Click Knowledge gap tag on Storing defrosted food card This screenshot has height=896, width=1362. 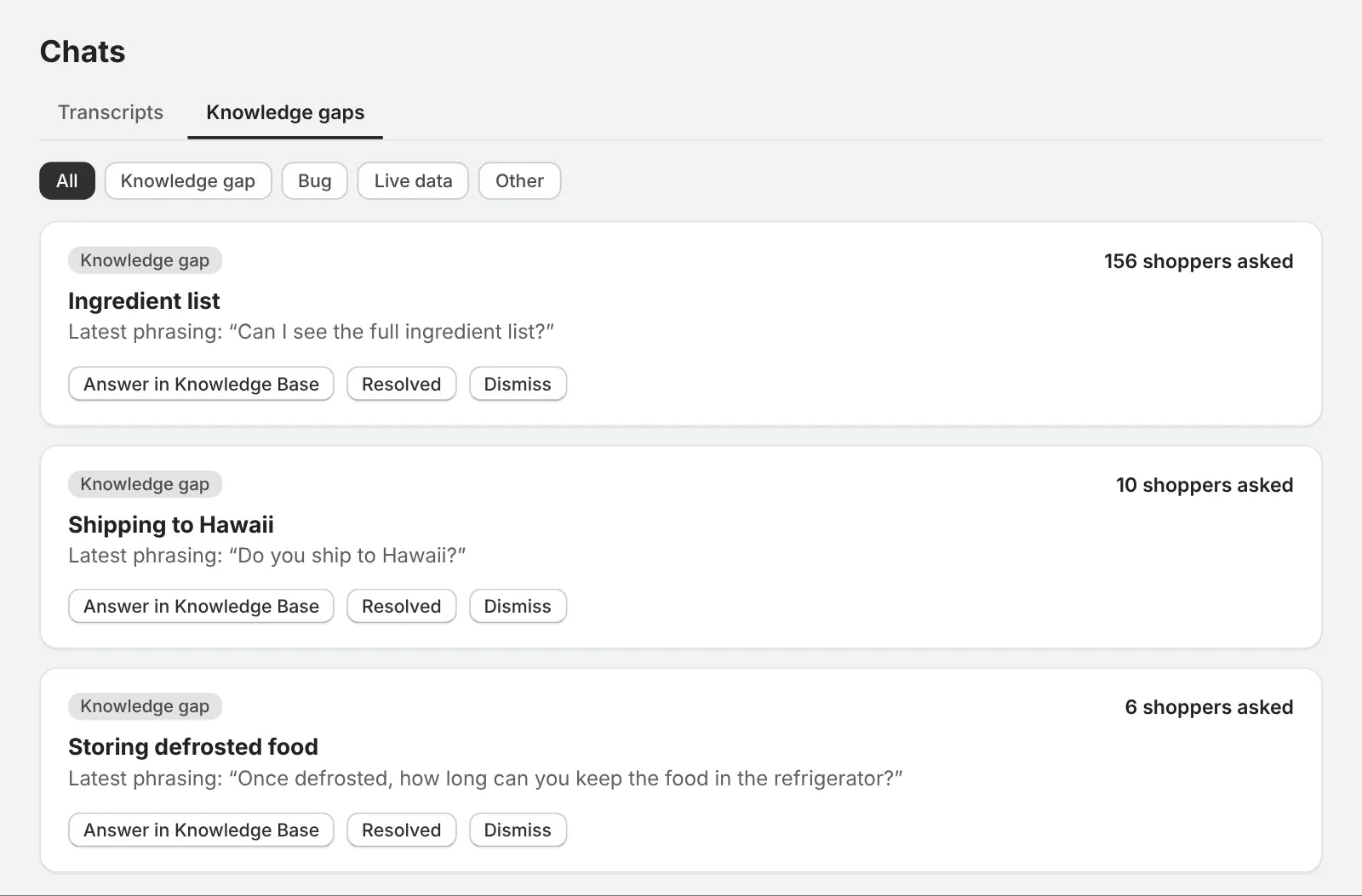point(145,706)
